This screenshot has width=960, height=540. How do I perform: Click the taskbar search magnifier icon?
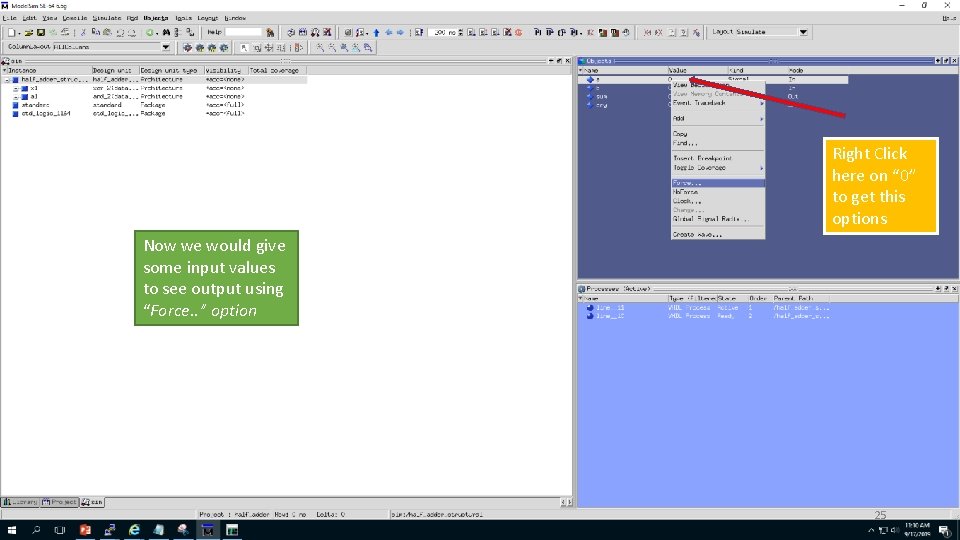click(36, 530)
